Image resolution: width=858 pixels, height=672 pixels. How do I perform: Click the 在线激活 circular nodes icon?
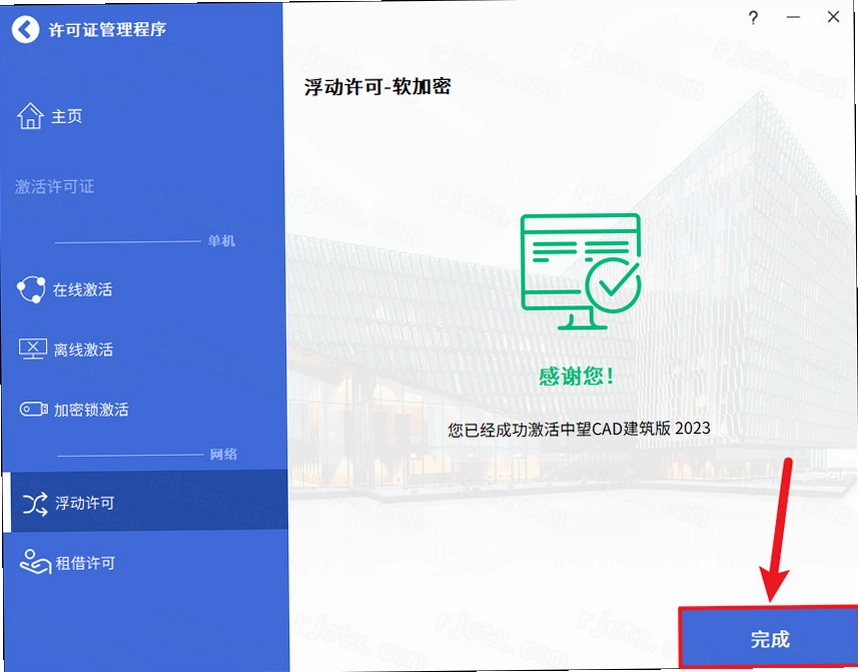(31, 289)
